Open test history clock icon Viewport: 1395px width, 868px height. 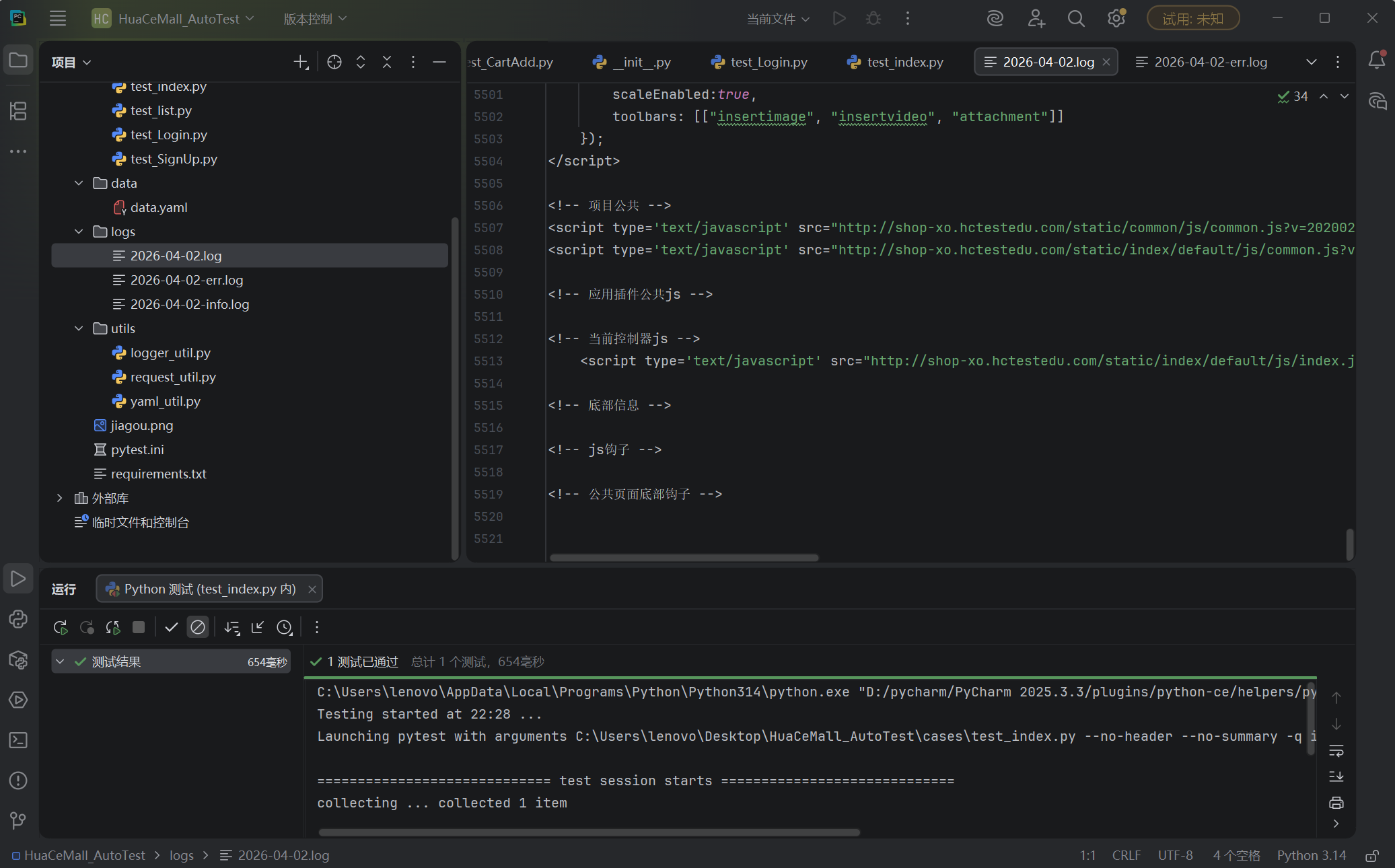coord(285,627)
